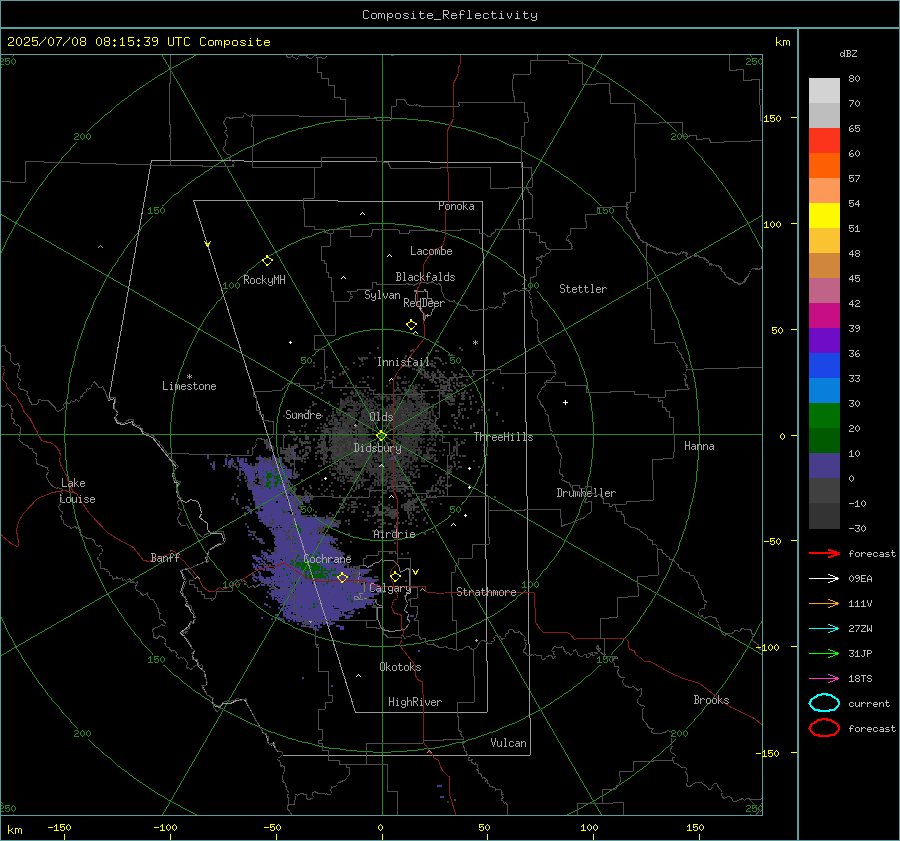This screenshot has height=841, width=900.
Task: Click the RockyMH label
Action: click(x=264, y=280)
